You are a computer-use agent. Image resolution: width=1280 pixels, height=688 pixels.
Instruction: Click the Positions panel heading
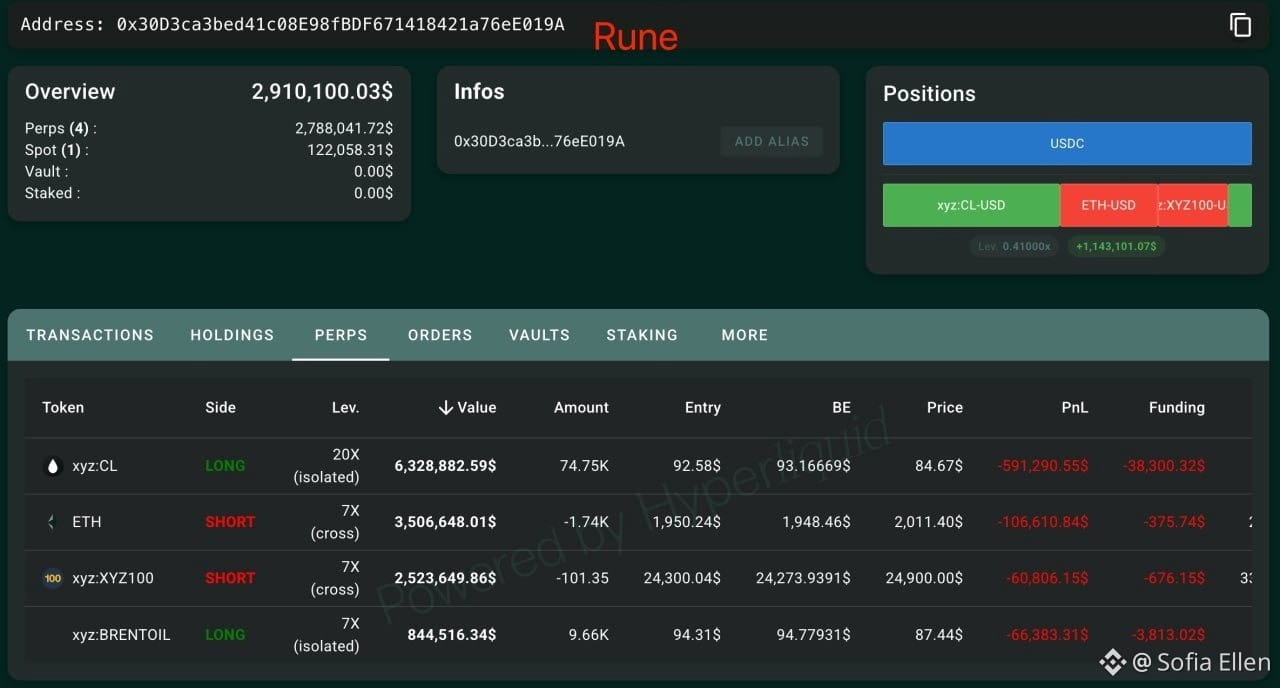point(929,93)
